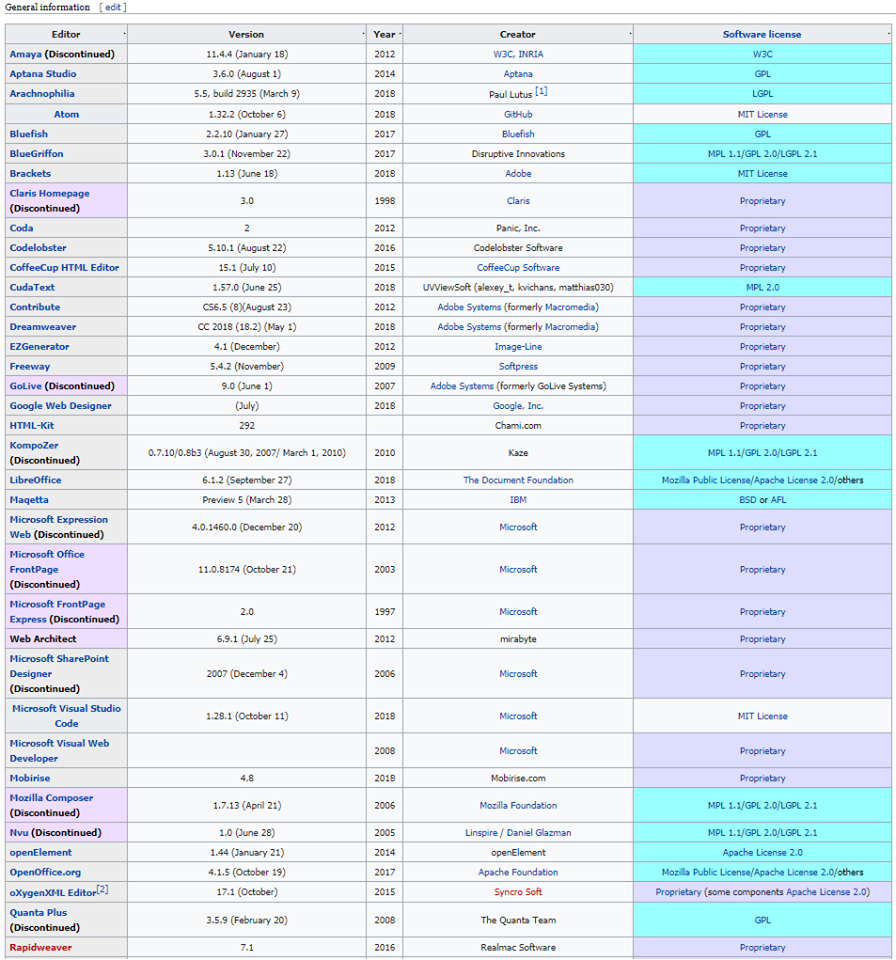The width and height of the screenshot is (896, 960).
Task: Click Apache License 2.0 in openElement row
Action: 762,852
